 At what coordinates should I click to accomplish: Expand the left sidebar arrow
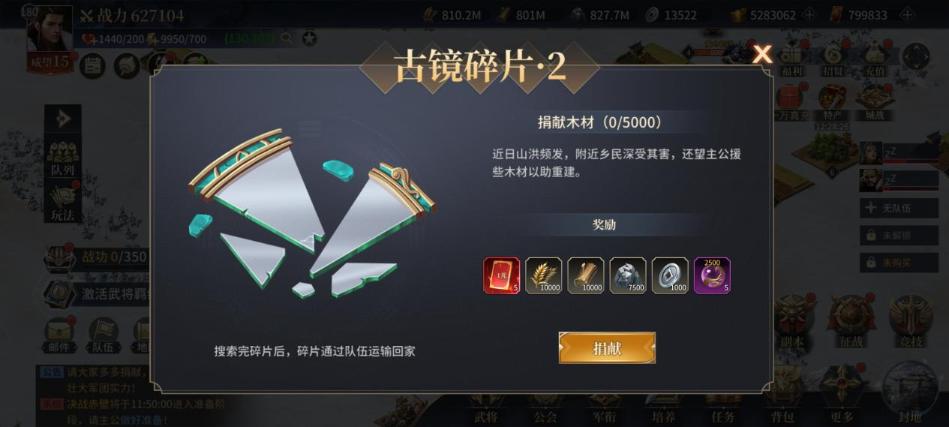coord(63,119)
